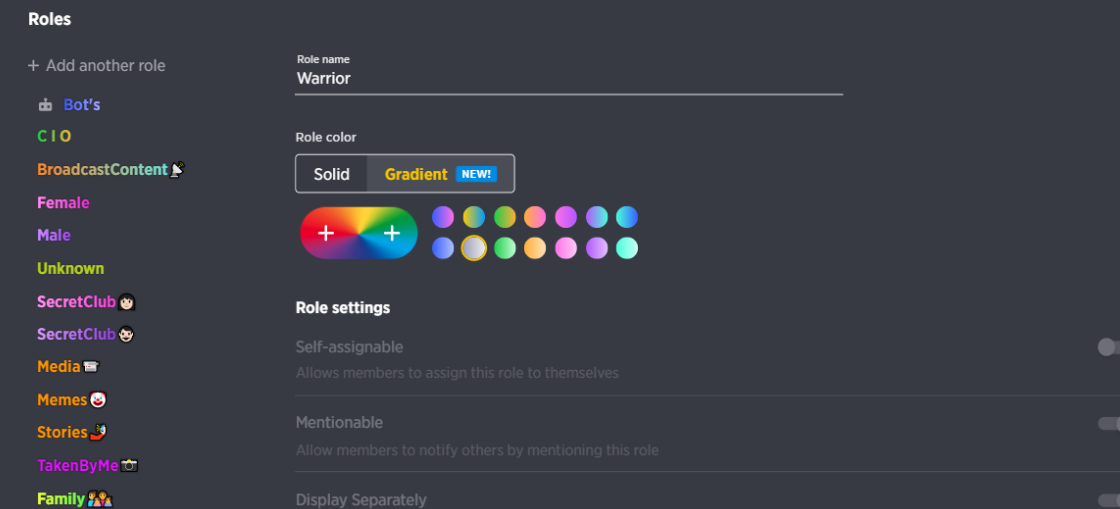Choose the green-to-orange gradient swatch in the top row

click(x=505, y=217)
